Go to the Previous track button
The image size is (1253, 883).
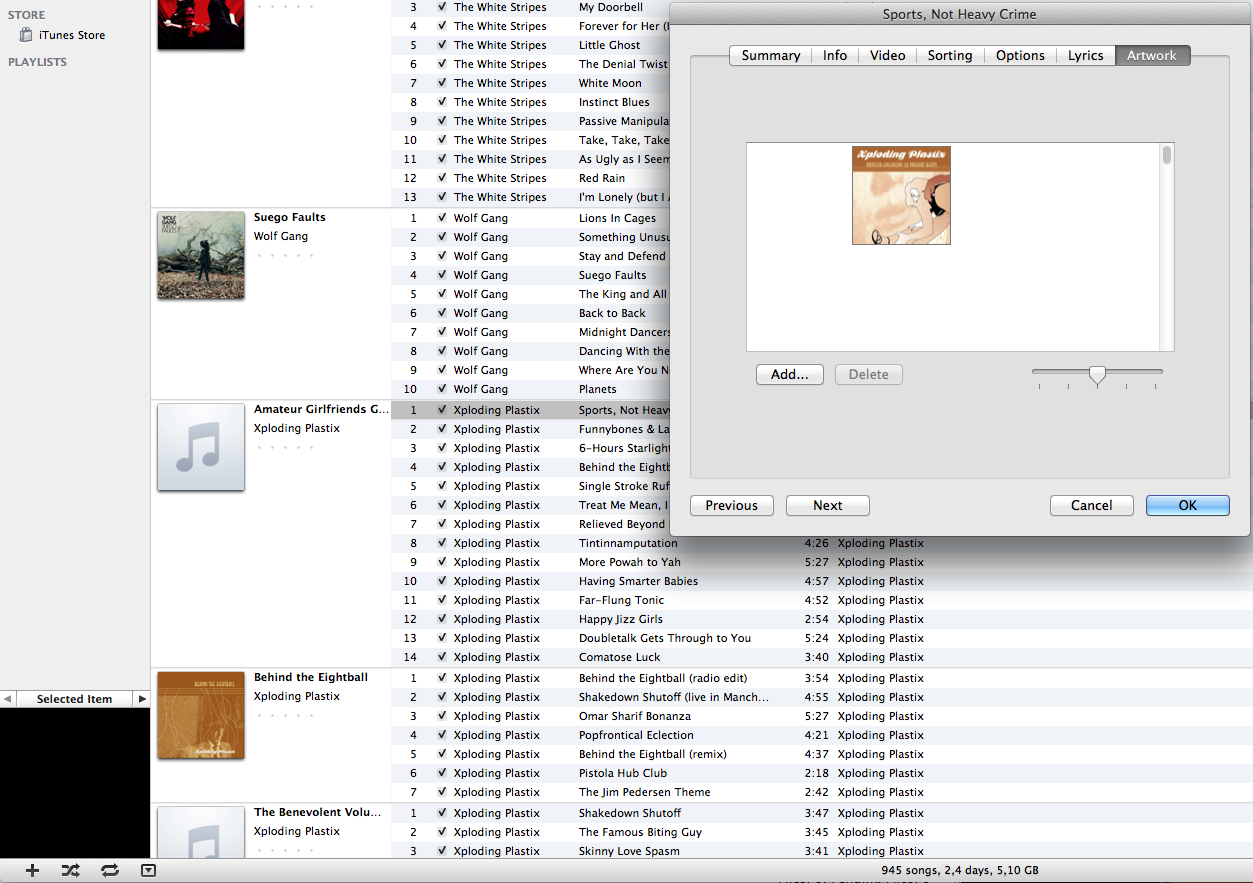732,506
